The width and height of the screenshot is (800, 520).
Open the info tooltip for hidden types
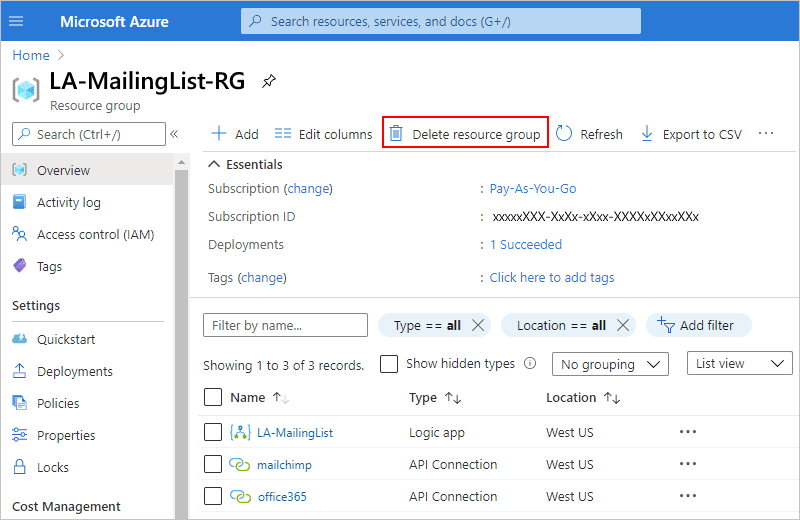click(530, 363)
